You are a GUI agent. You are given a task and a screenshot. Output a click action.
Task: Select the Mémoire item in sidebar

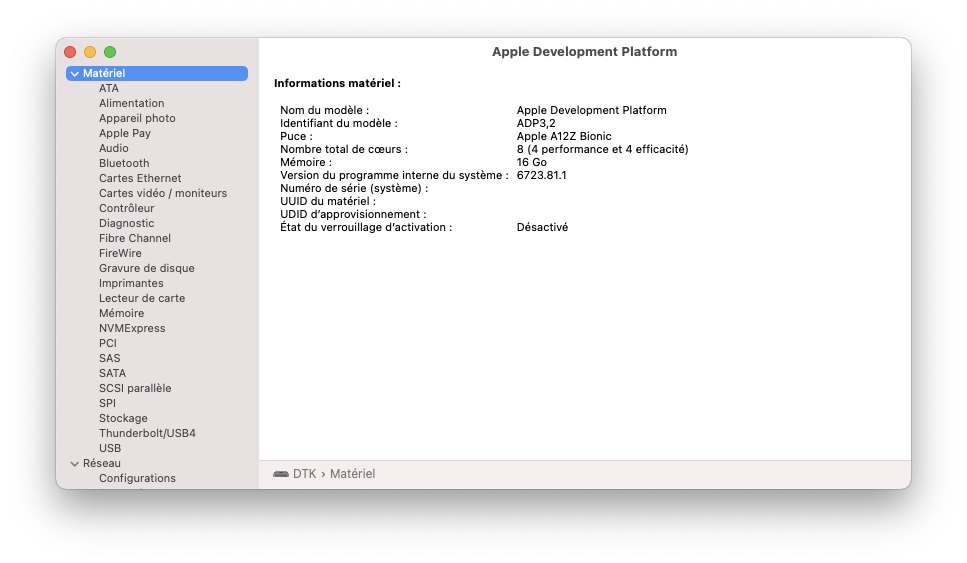tap(121, 313)
